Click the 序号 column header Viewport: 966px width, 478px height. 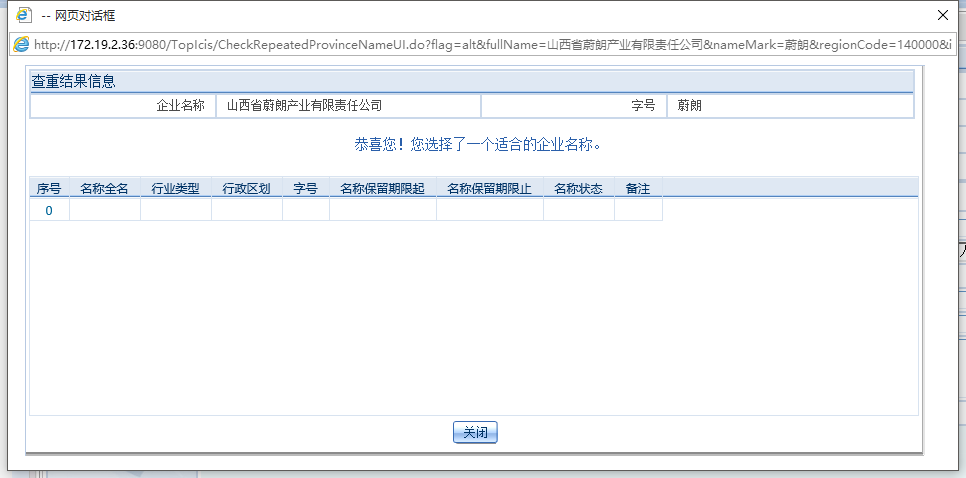(x=49, y=188)
